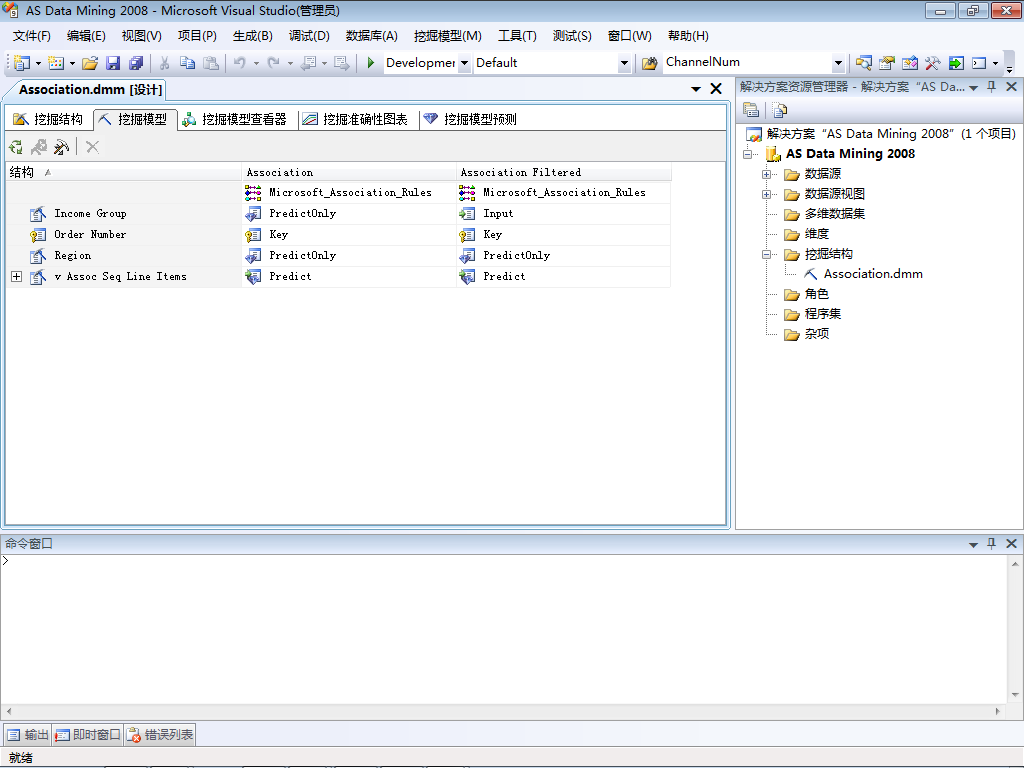Expand the 数据源 folder node
Screen dimensions: 1024x768
click(767, 174)
